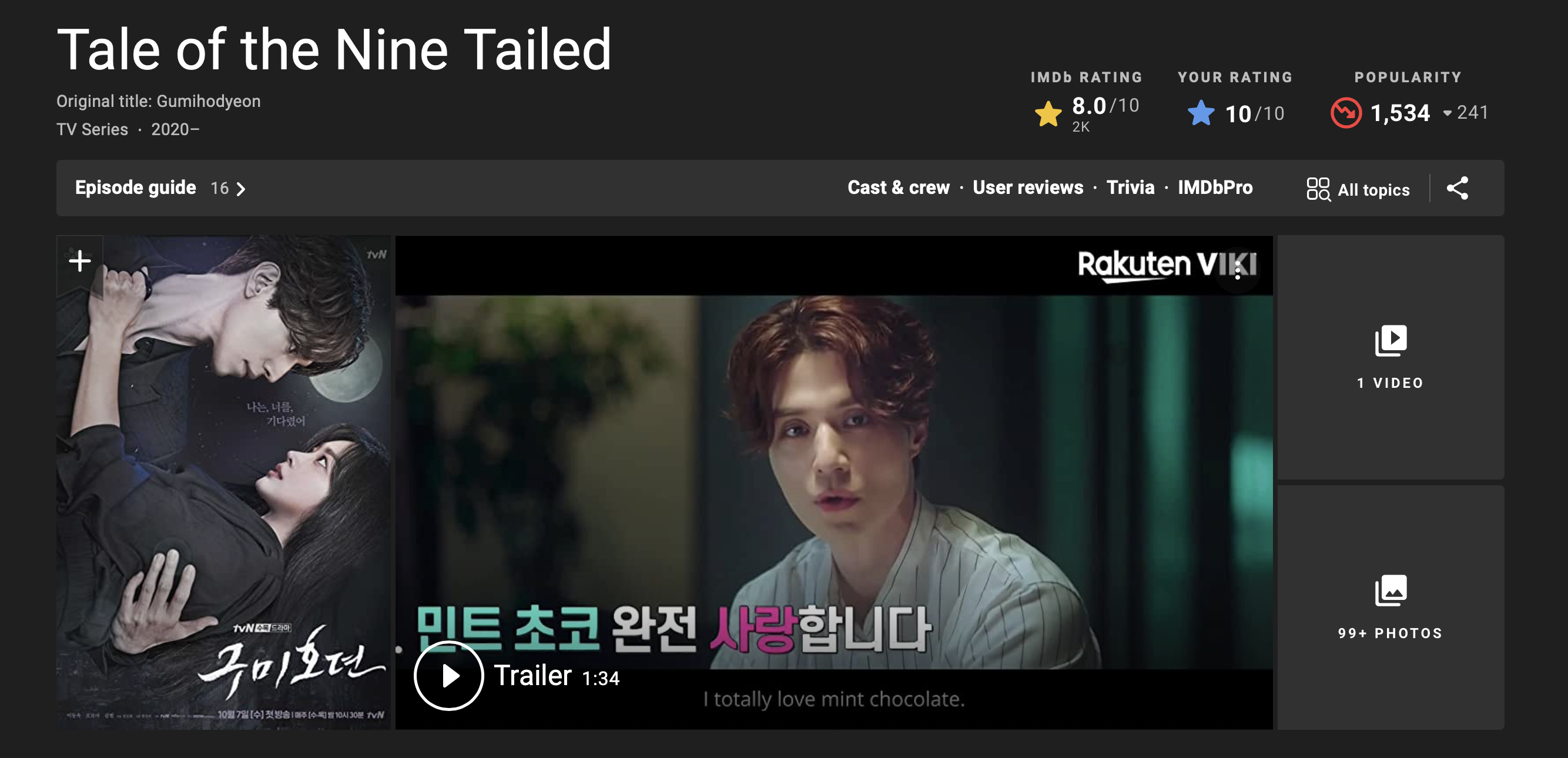This screenshot has height=758, width=1568.
Task: Click the yellow IMDb rating star
Action: click(x=1047, y=114)
